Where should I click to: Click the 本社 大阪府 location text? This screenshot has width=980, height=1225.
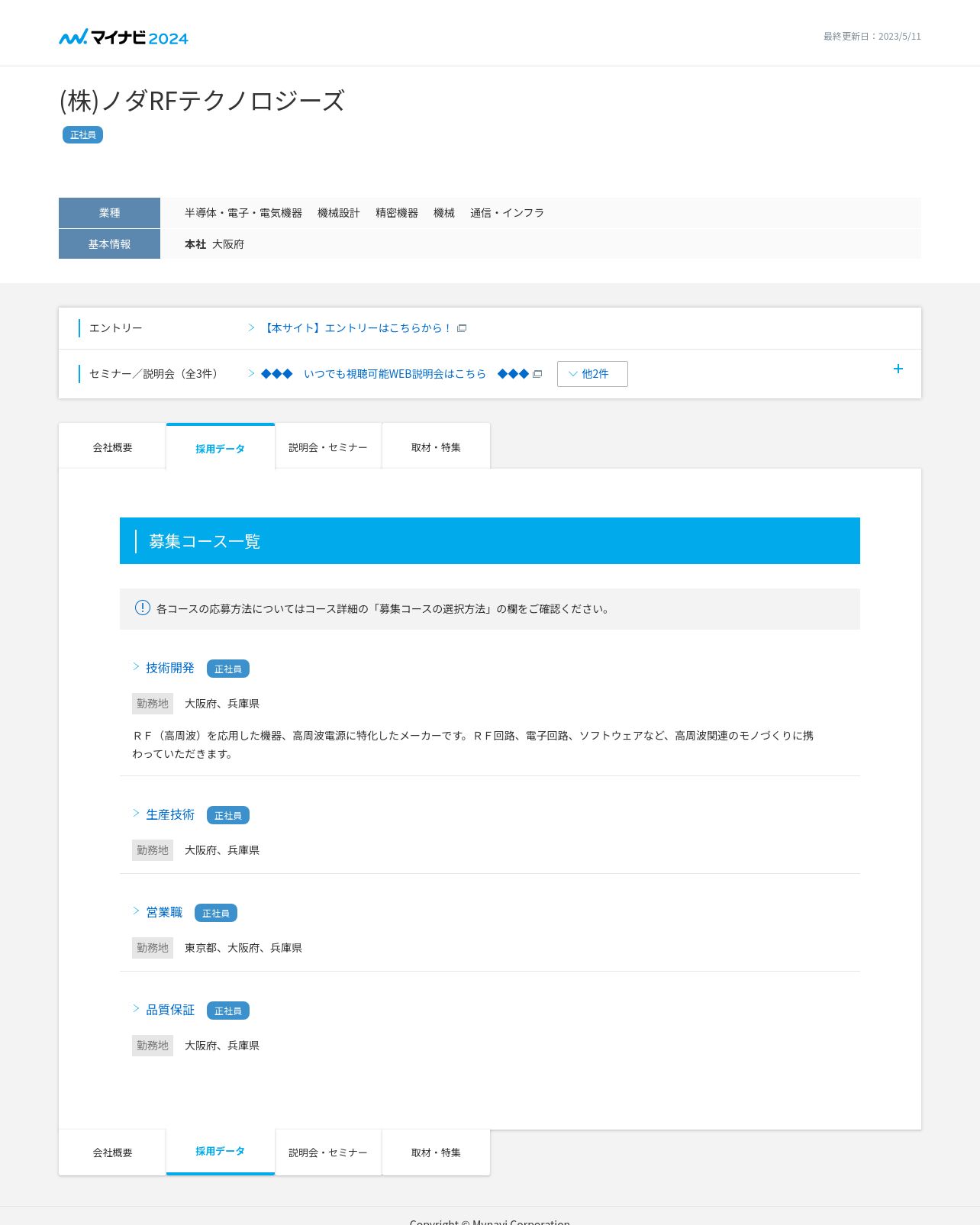tap(214, 244)
